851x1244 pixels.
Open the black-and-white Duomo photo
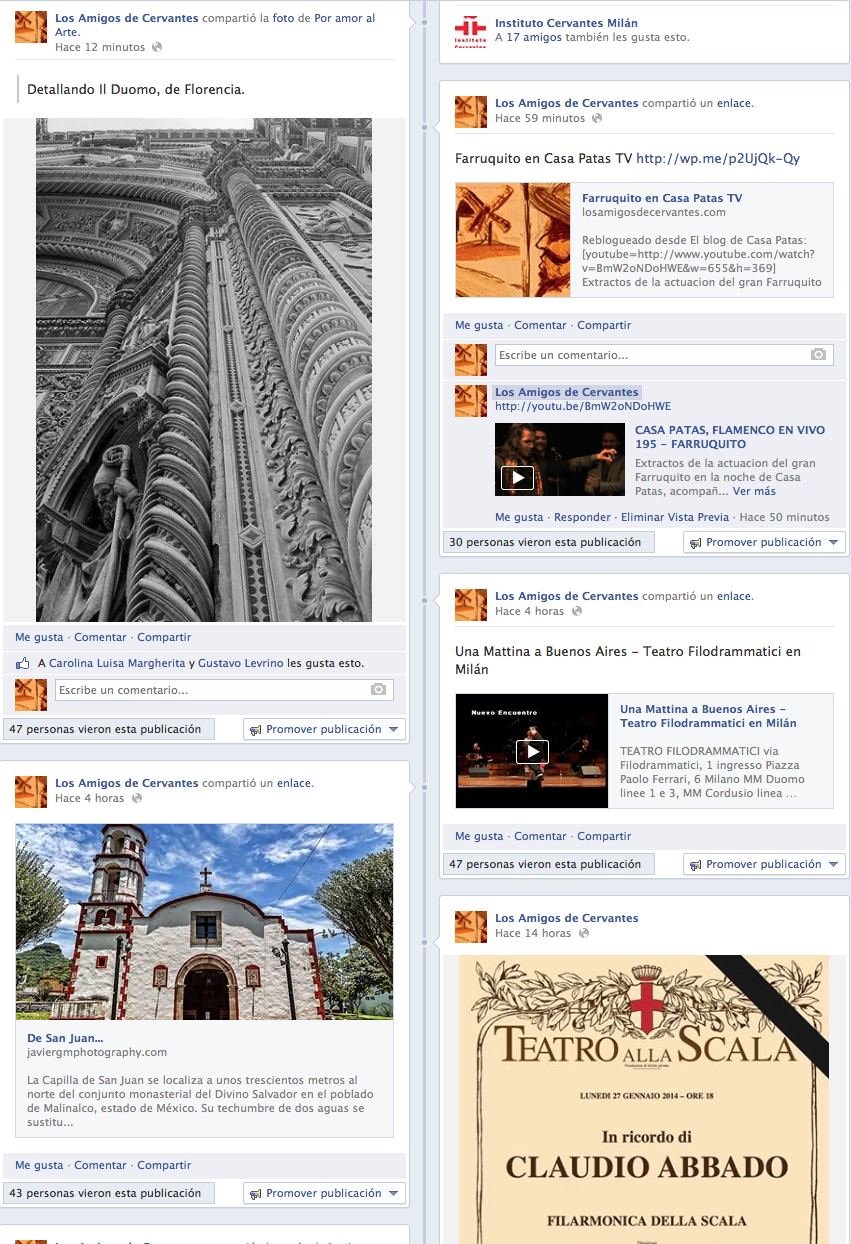click(x=204, y=370)
